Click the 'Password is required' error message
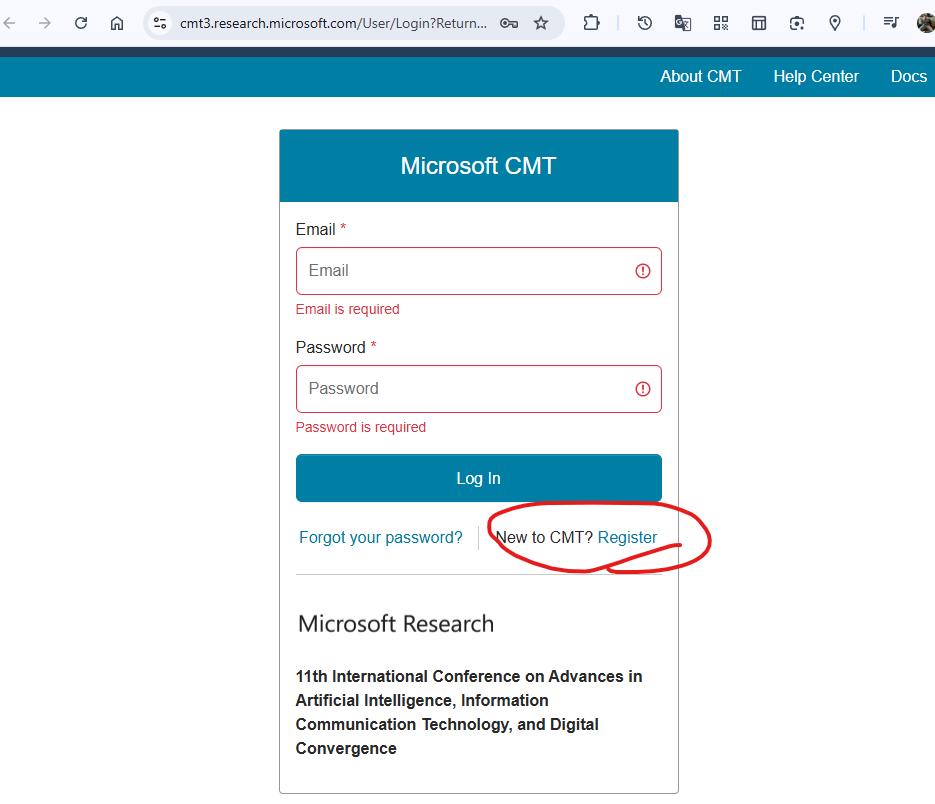The image size is (935, 804). [x=361, y=427]
